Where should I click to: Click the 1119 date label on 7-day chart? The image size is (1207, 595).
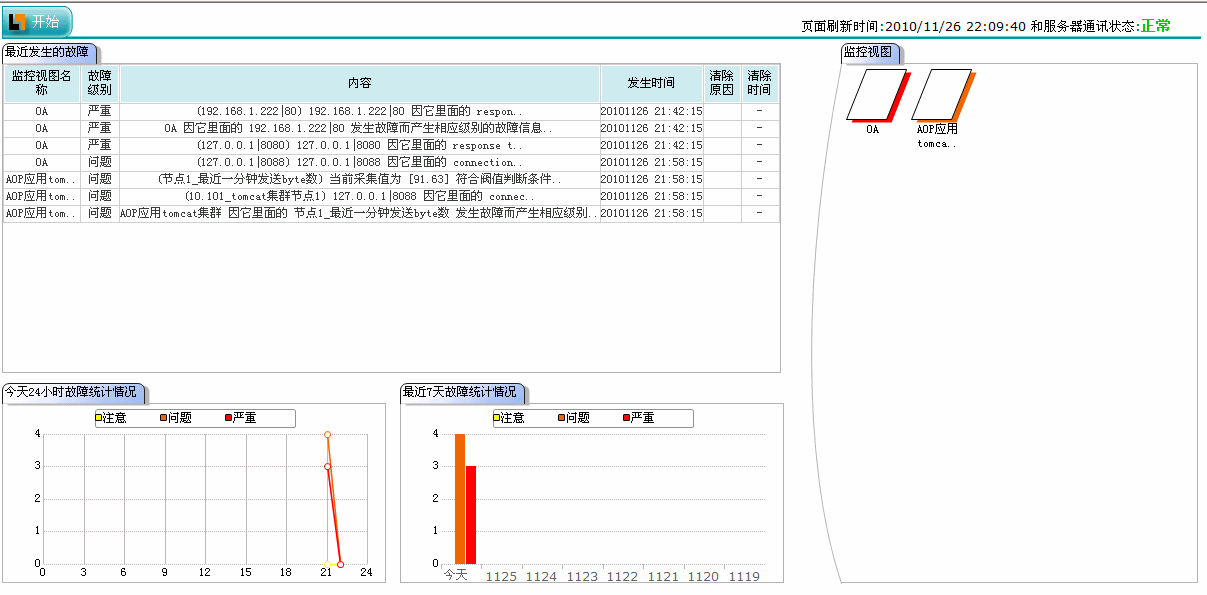coord(743,576)
